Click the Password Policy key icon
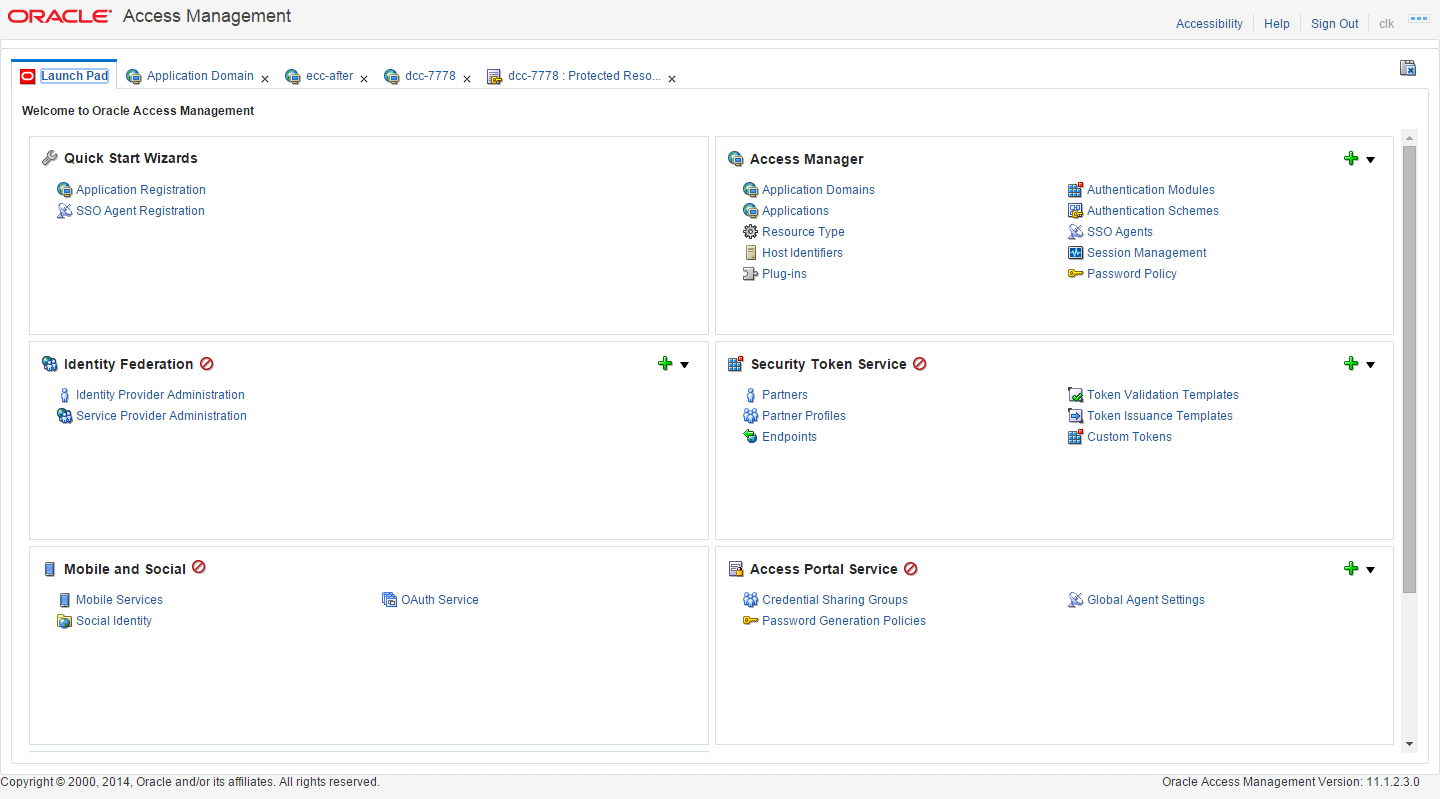 (1075, 274)
